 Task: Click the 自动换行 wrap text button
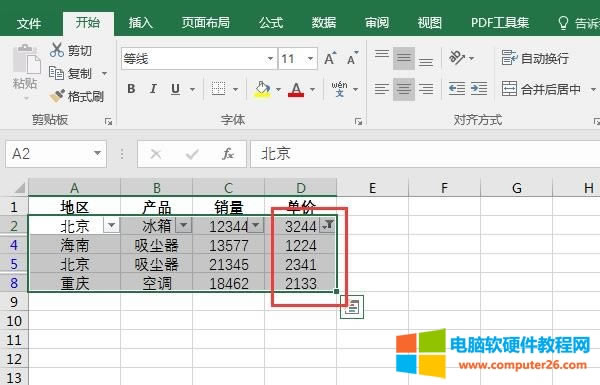[x=535, y=58]
